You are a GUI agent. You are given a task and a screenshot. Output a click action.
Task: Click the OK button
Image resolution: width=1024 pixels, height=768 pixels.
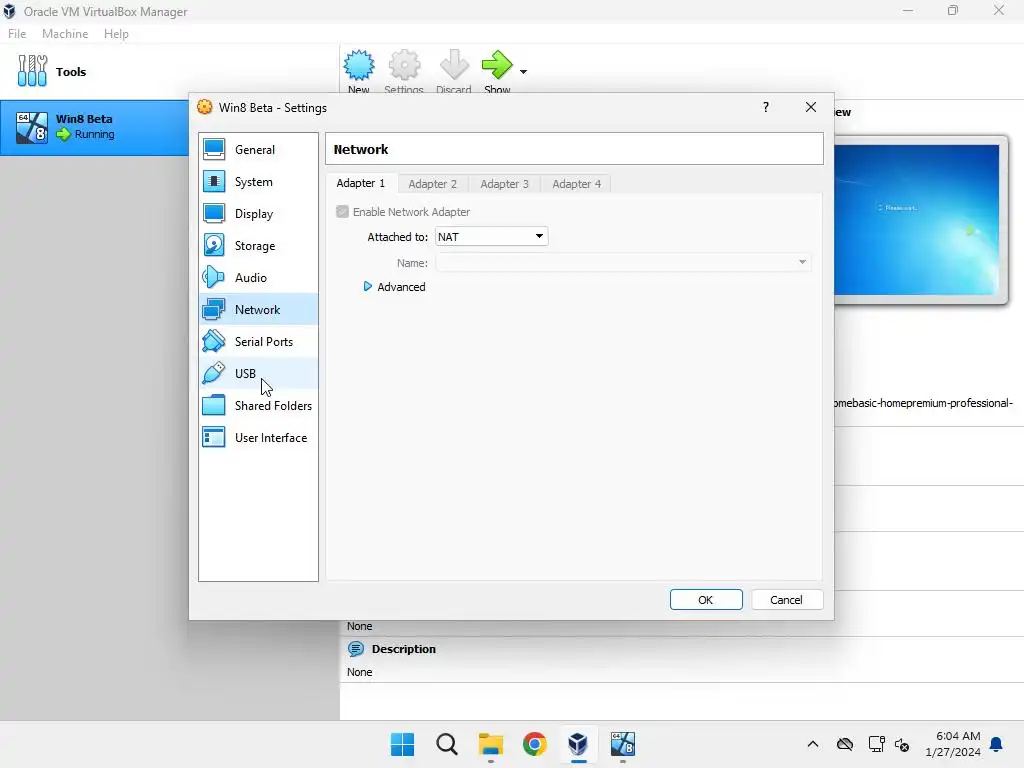[x=706, y=600]
